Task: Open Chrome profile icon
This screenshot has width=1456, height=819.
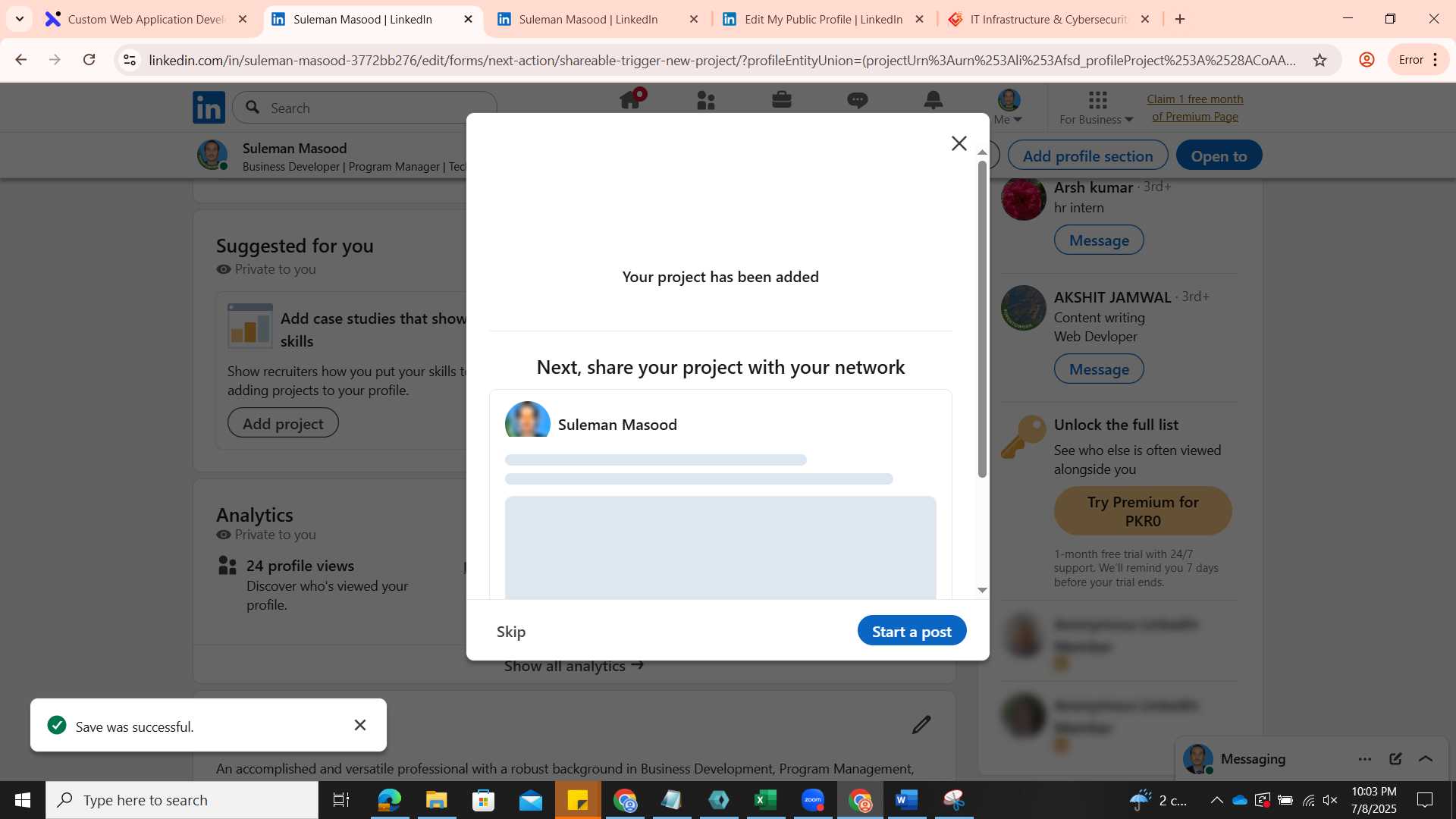Action: click(x=1367, y=60)
